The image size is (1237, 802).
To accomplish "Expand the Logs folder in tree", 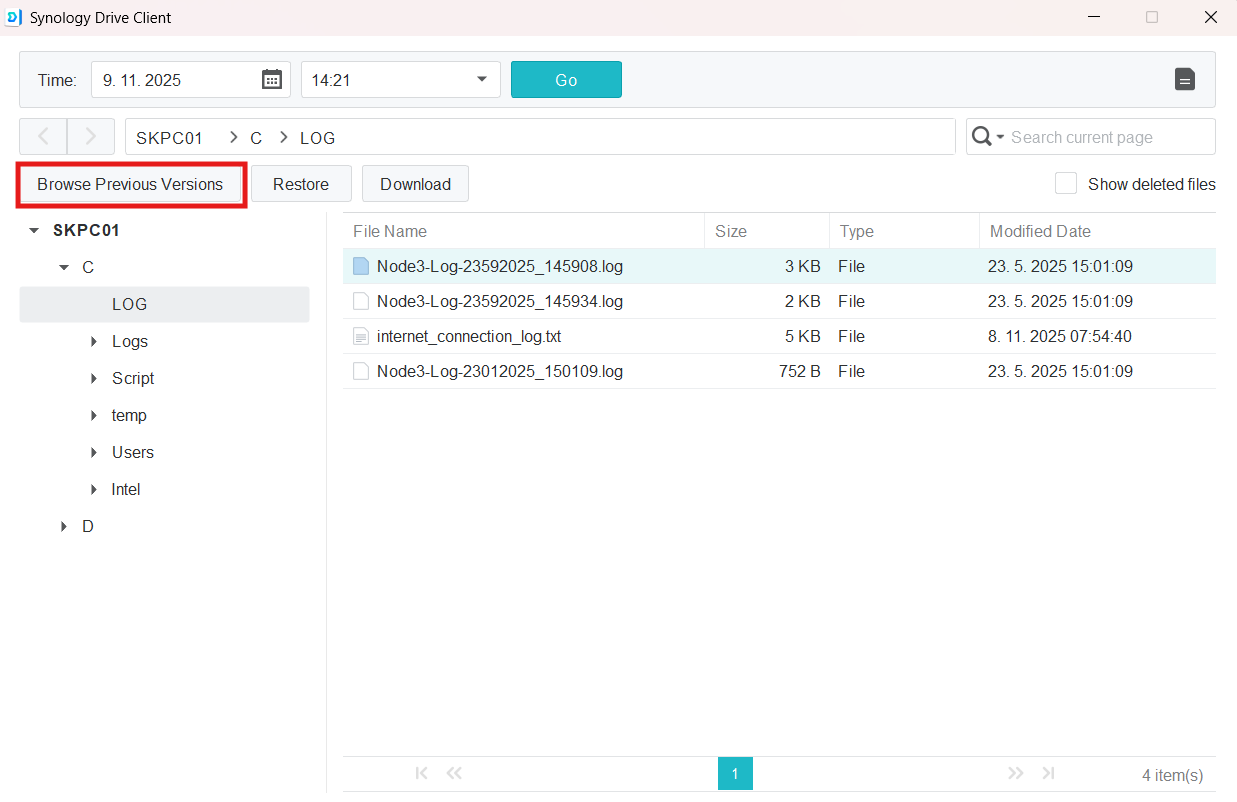I will pos(94,342).
